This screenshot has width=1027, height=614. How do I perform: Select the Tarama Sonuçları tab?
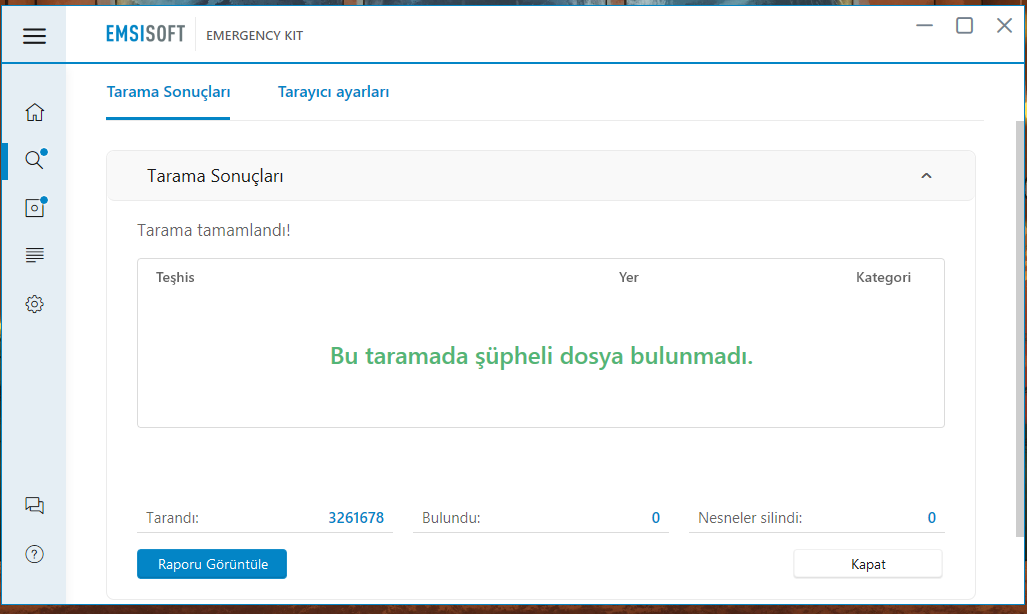pyautogui.click(x=168, y=92)
